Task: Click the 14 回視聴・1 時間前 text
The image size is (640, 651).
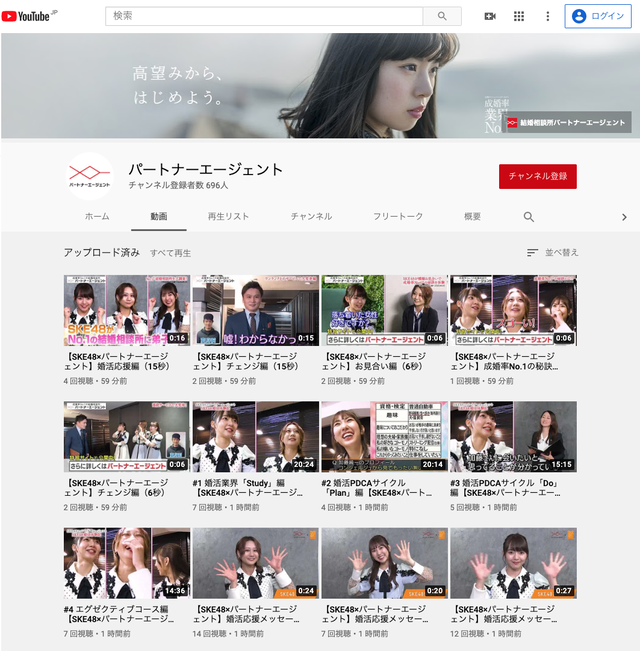Action: (228, 634)
